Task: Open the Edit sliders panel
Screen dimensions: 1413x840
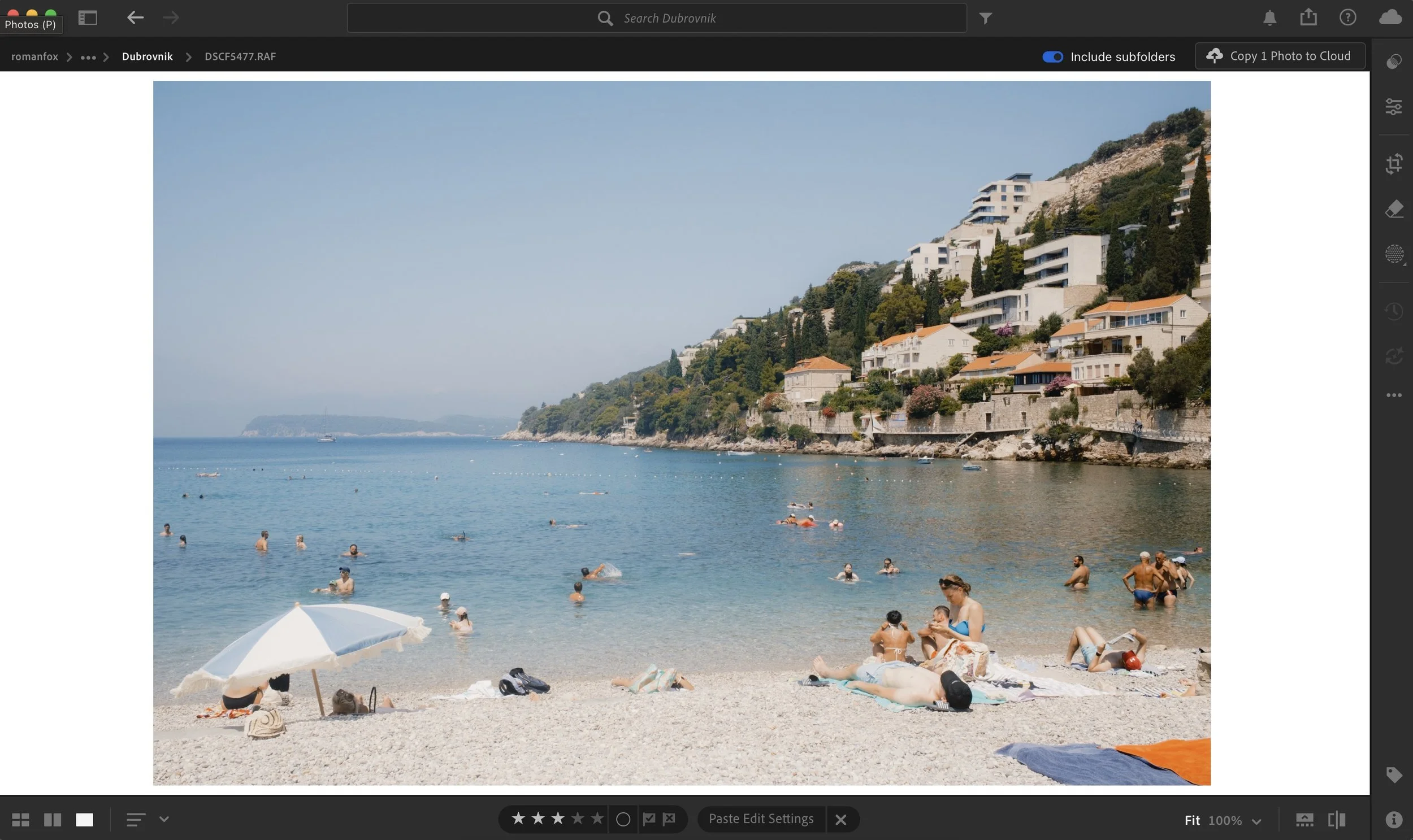Action: click(x=1394, y=106)
